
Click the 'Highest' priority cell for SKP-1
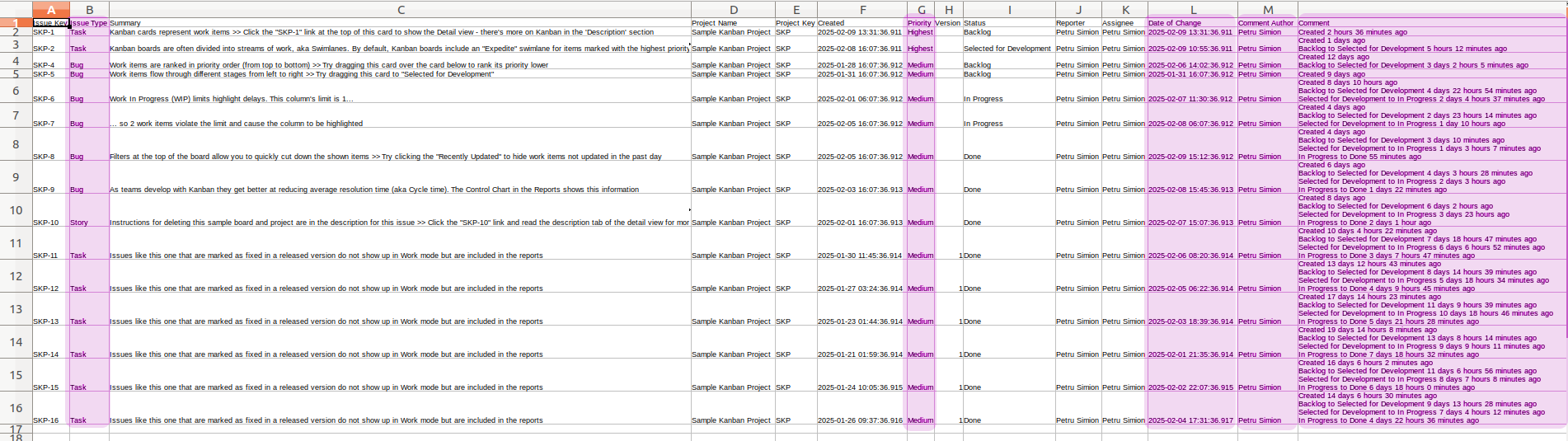[920, 32]
